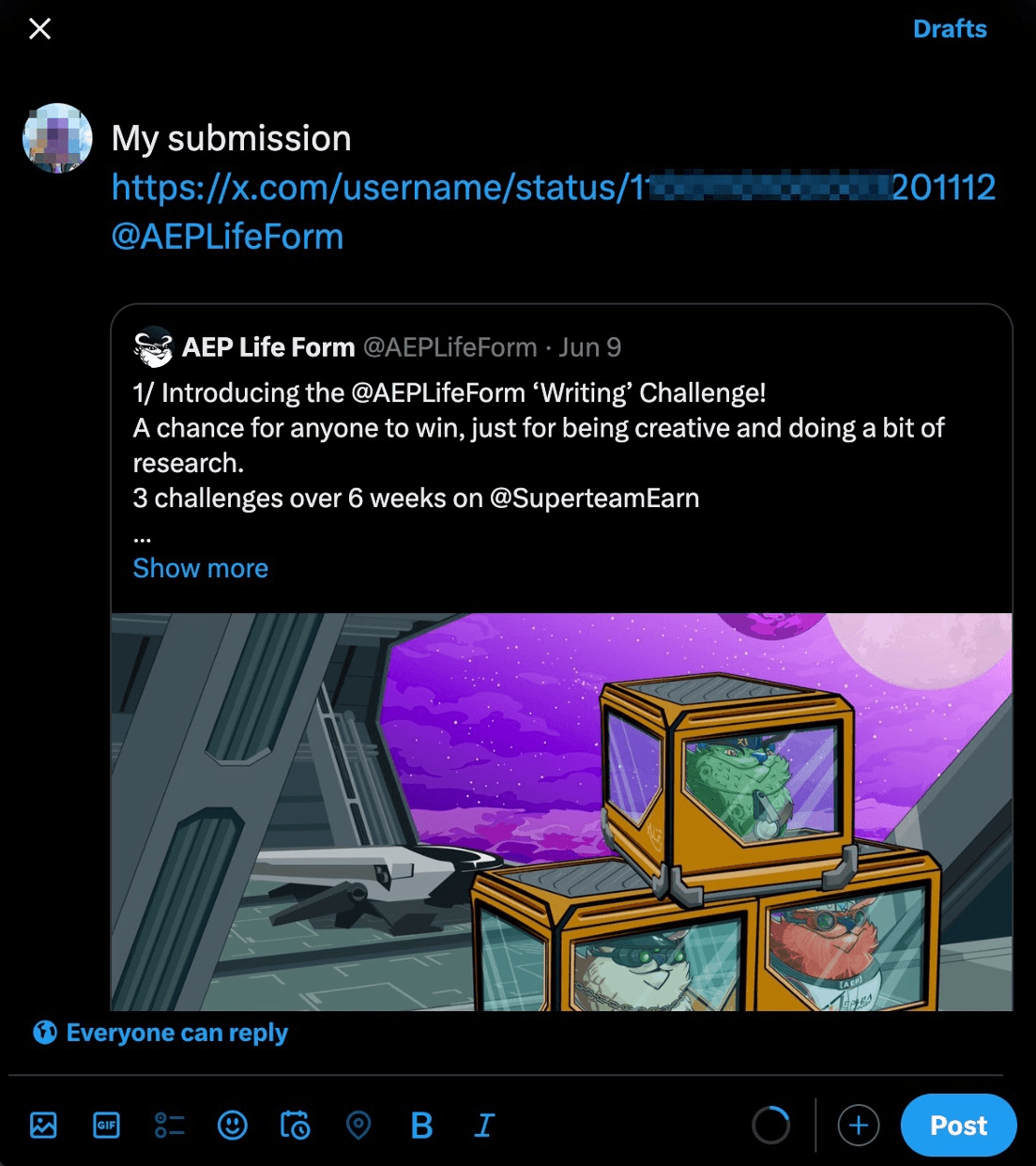Add another post to the thread
Viewport: 1036px width, 1166px height.
(x=858, y=1125)
